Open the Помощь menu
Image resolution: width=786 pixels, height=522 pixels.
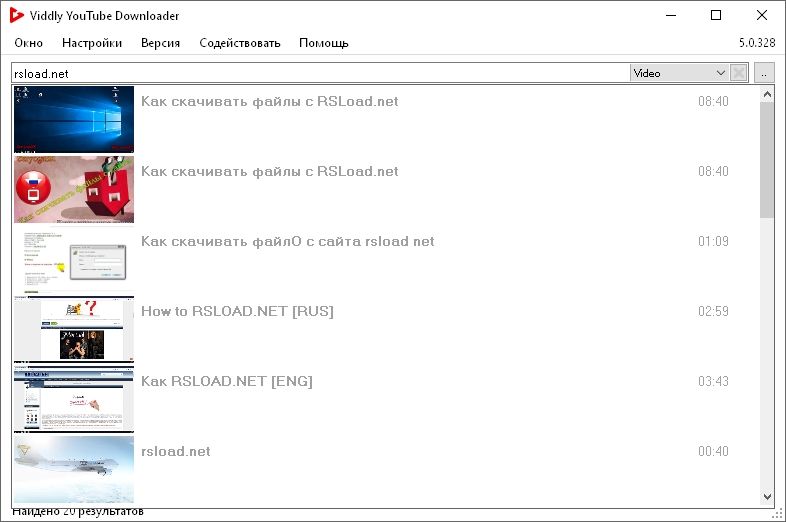(x=324, y=43)
